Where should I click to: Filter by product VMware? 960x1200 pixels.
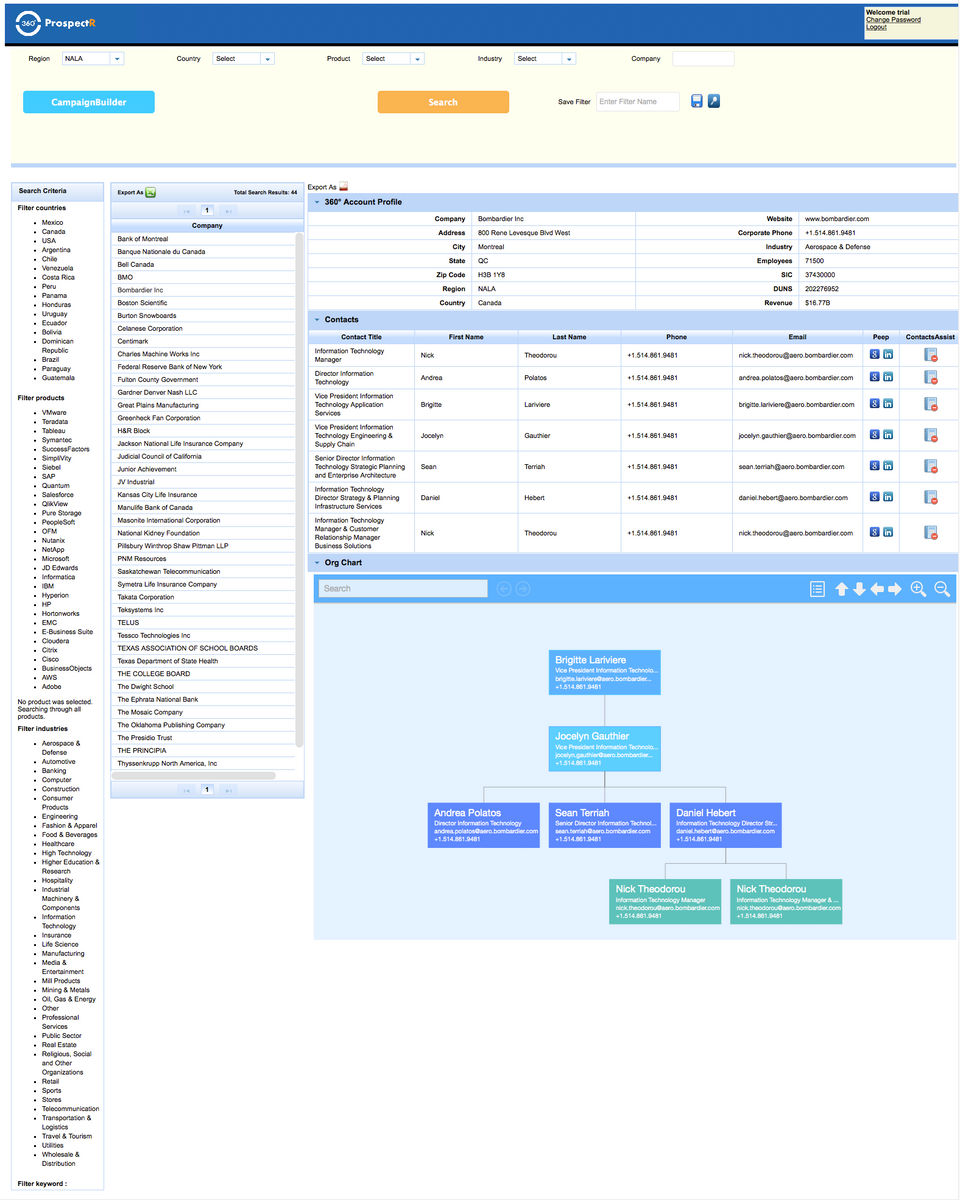pyautogui.click(x=54, y=413)
